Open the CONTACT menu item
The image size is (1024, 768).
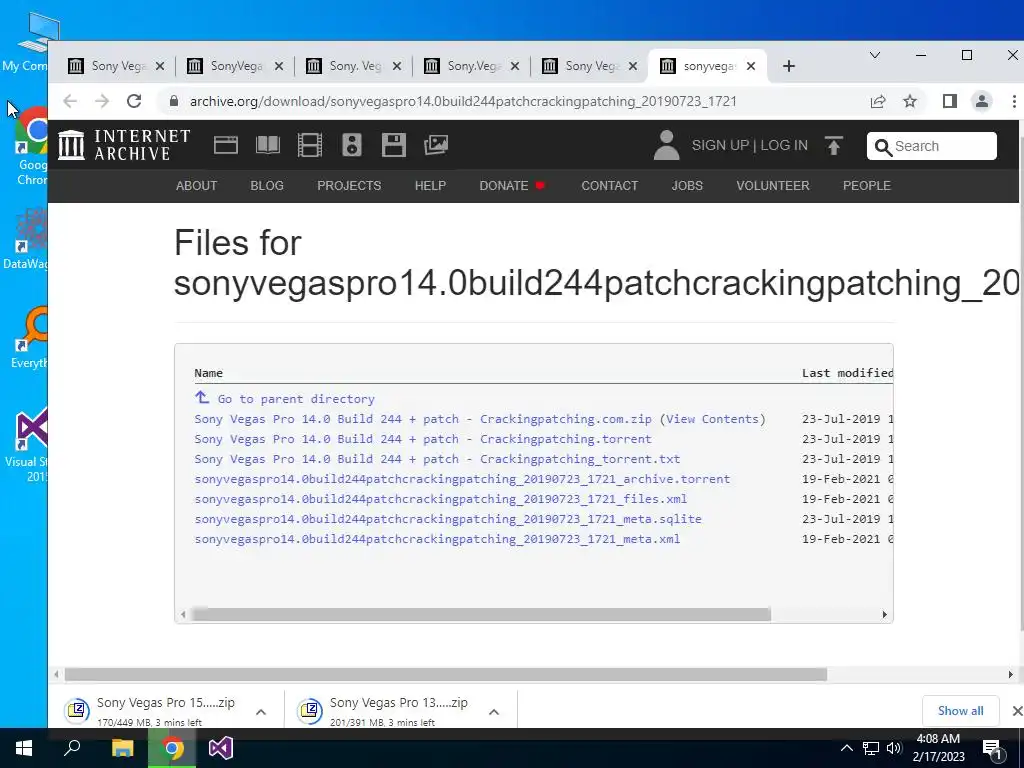[609, 186]
